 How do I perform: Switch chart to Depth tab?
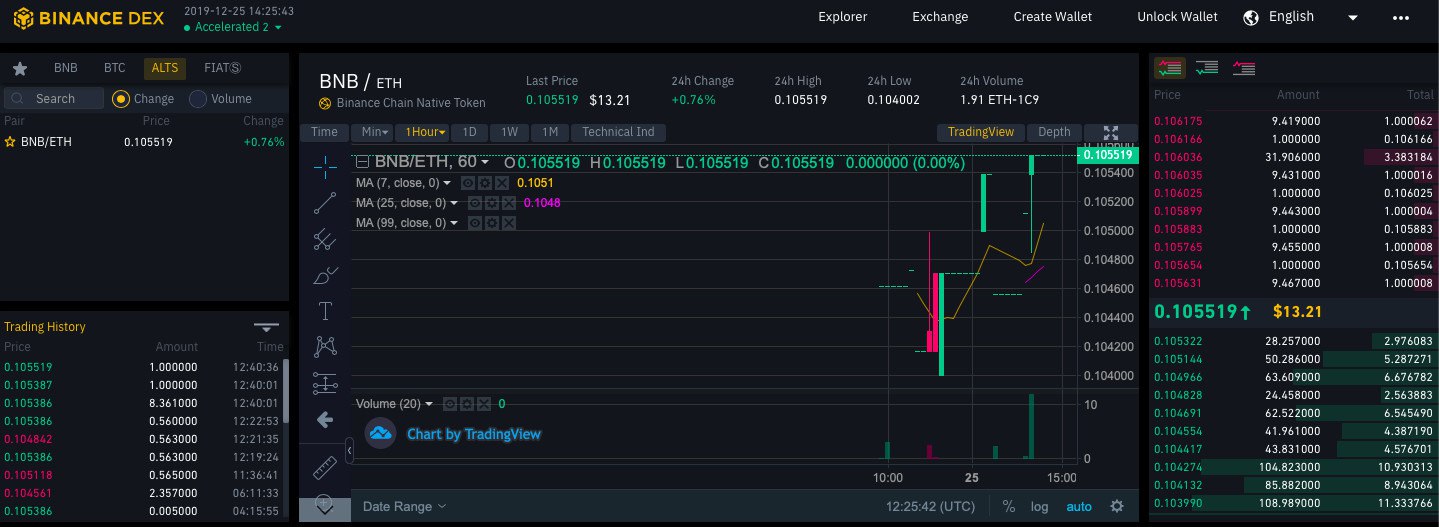pyautogui.click(x=1054, y=132)
